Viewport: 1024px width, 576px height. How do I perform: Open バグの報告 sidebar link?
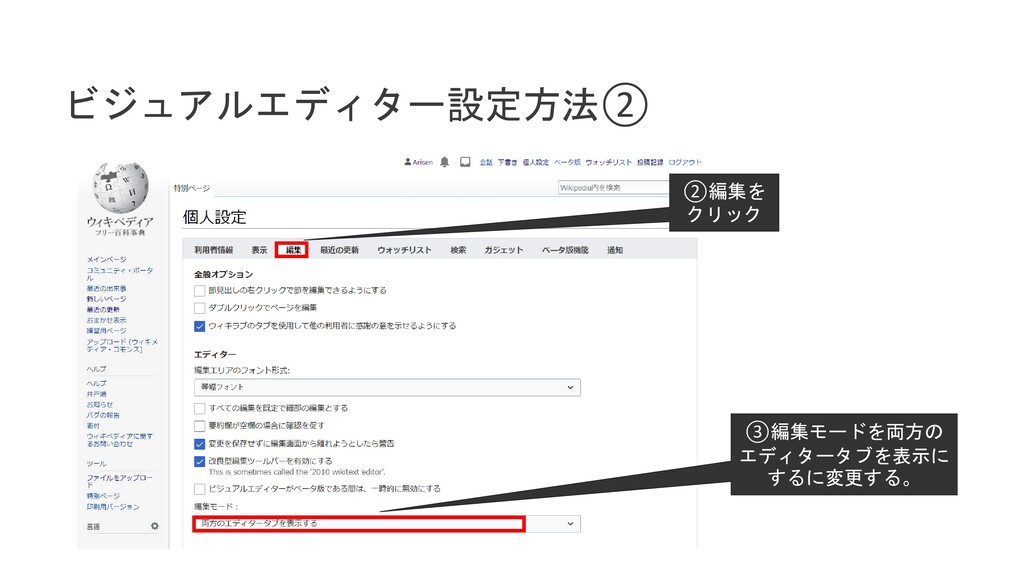tap(103, 415)
